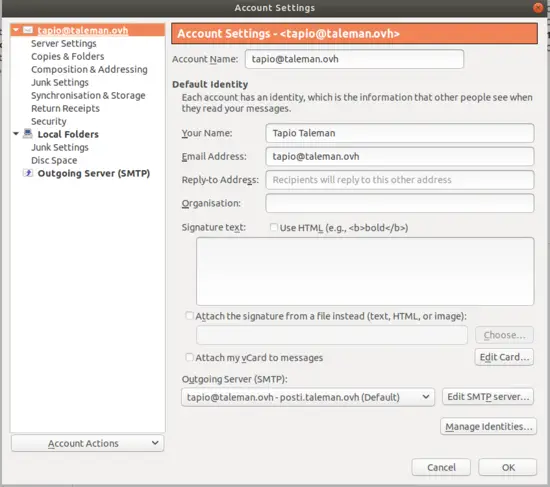The image size is (550, 487).
Task: Click the Cancel button
Action: tap(441, 467)
